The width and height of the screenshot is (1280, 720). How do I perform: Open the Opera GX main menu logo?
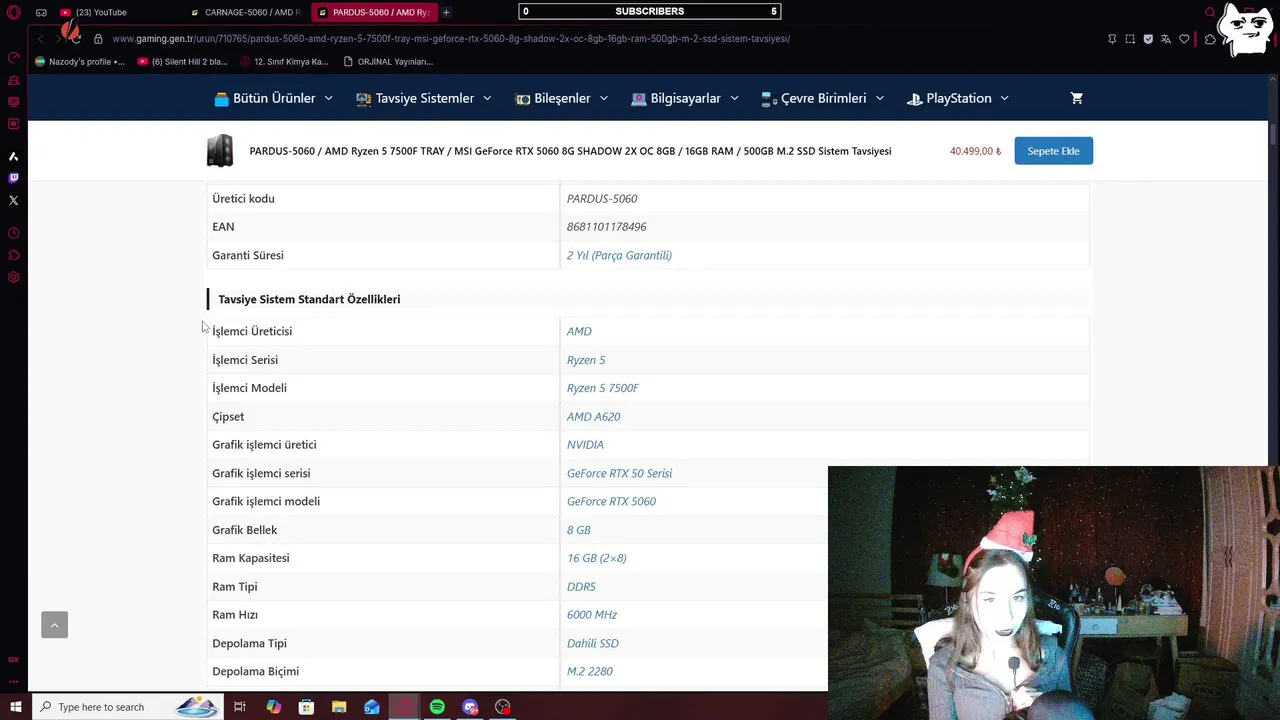13,13
